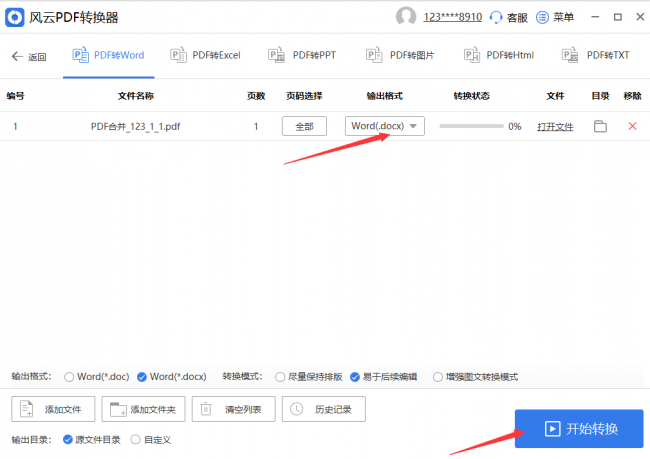Click the PDF转Html tab icon
The width and height of the screenshot is (650, 459).
click(x=472, y=55)
